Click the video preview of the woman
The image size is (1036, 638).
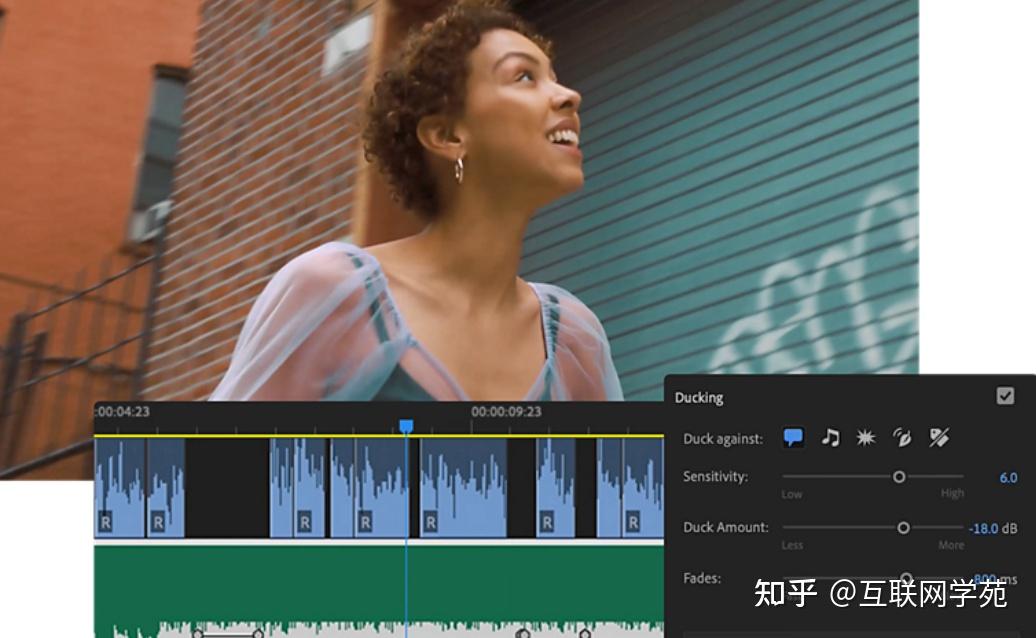(x=459, y=200)
